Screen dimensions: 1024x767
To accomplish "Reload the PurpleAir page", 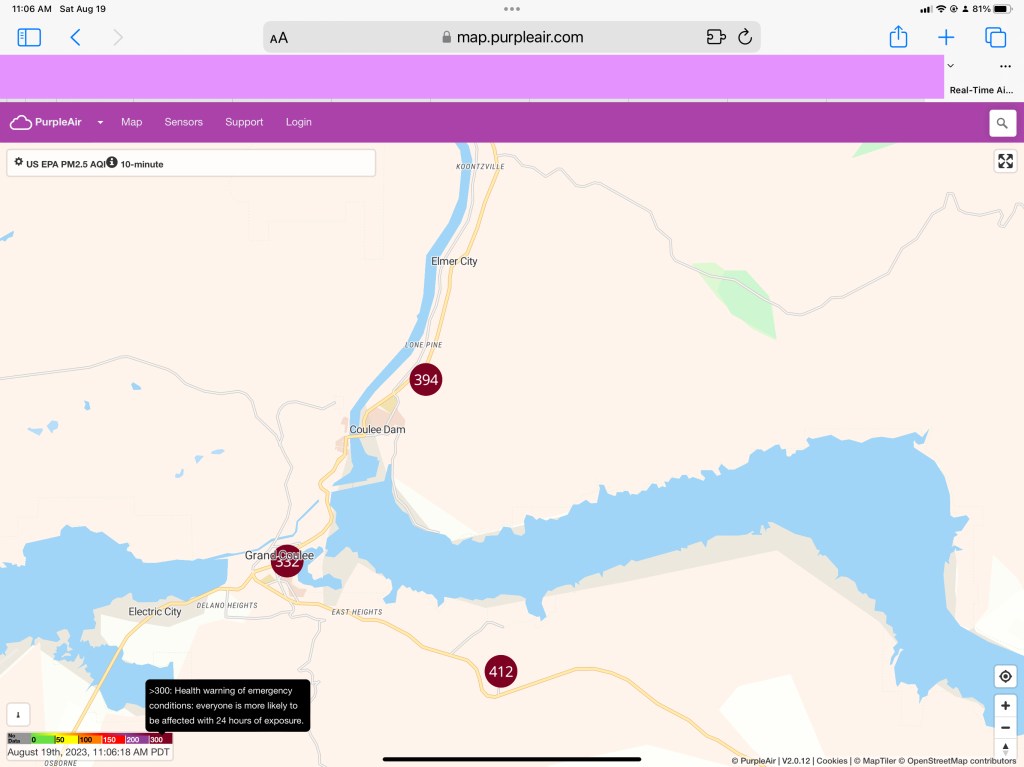I will click(745, 38).
